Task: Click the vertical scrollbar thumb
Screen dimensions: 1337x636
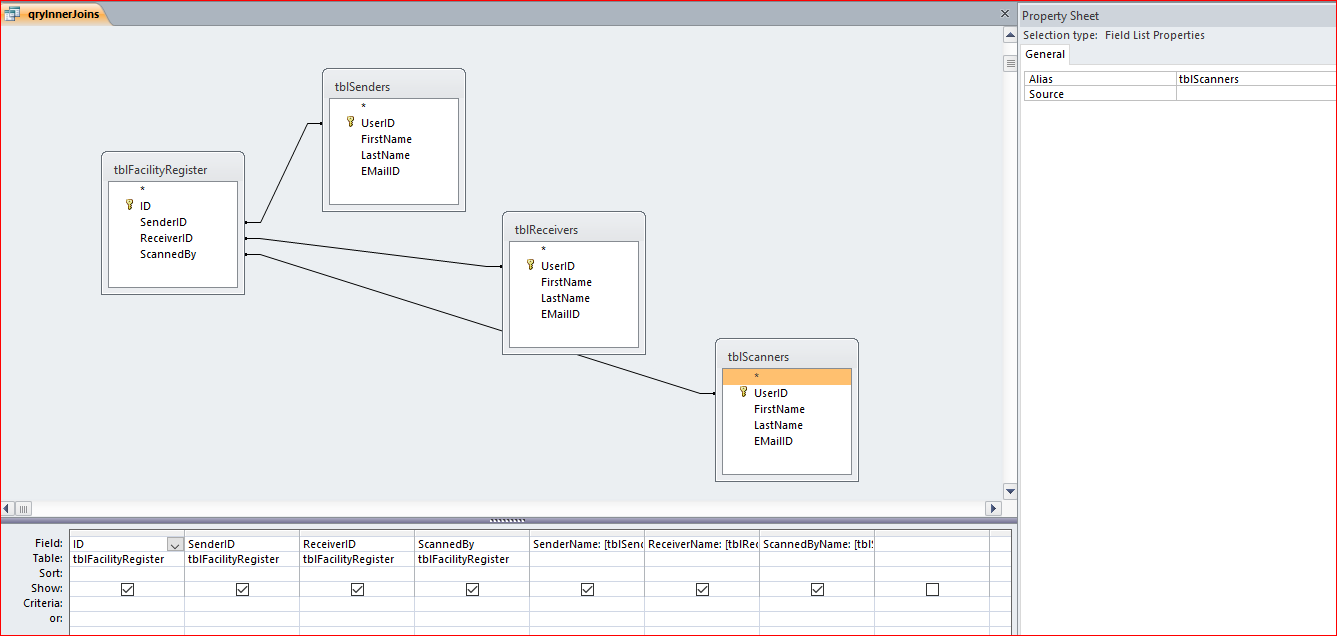Action: point(1010,63)
